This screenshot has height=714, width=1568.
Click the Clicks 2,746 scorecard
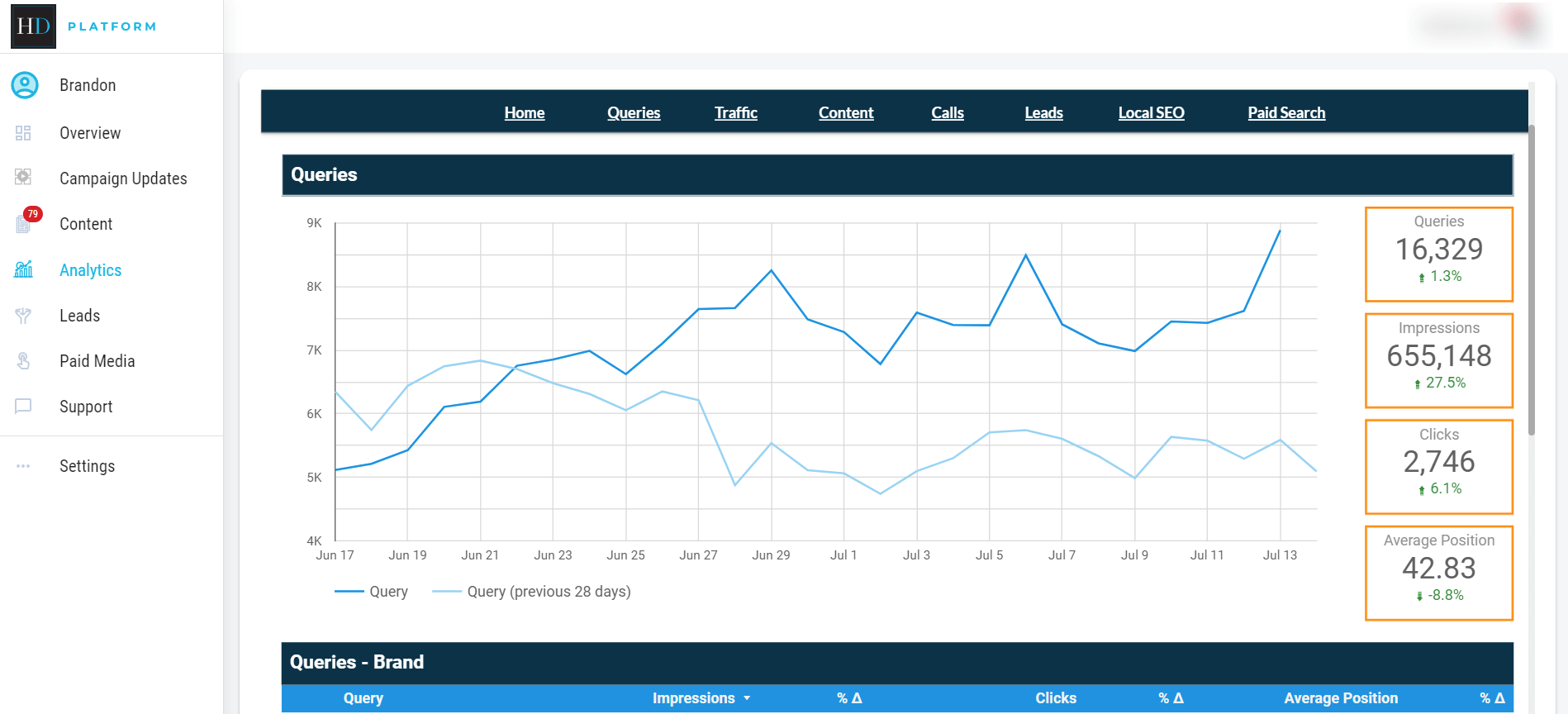coord(1439,467)
